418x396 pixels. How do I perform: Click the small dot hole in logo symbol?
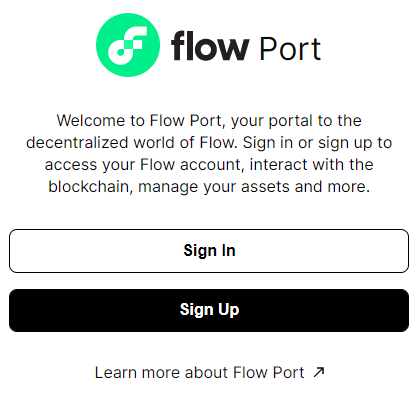120,52
